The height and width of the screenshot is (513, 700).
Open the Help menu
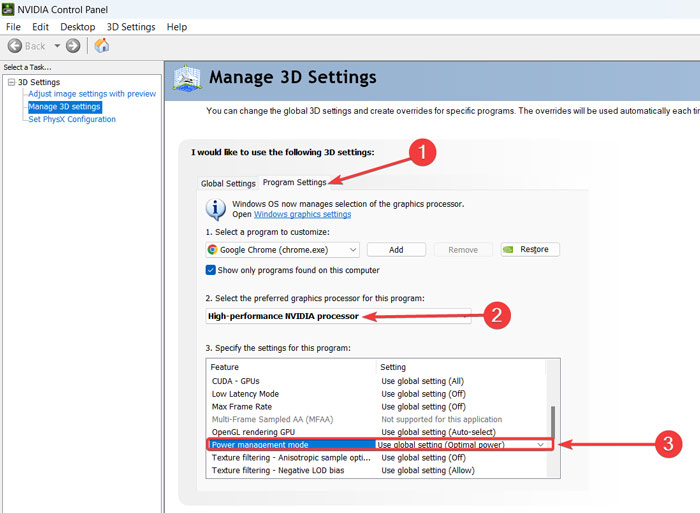(x=177, y=27)
